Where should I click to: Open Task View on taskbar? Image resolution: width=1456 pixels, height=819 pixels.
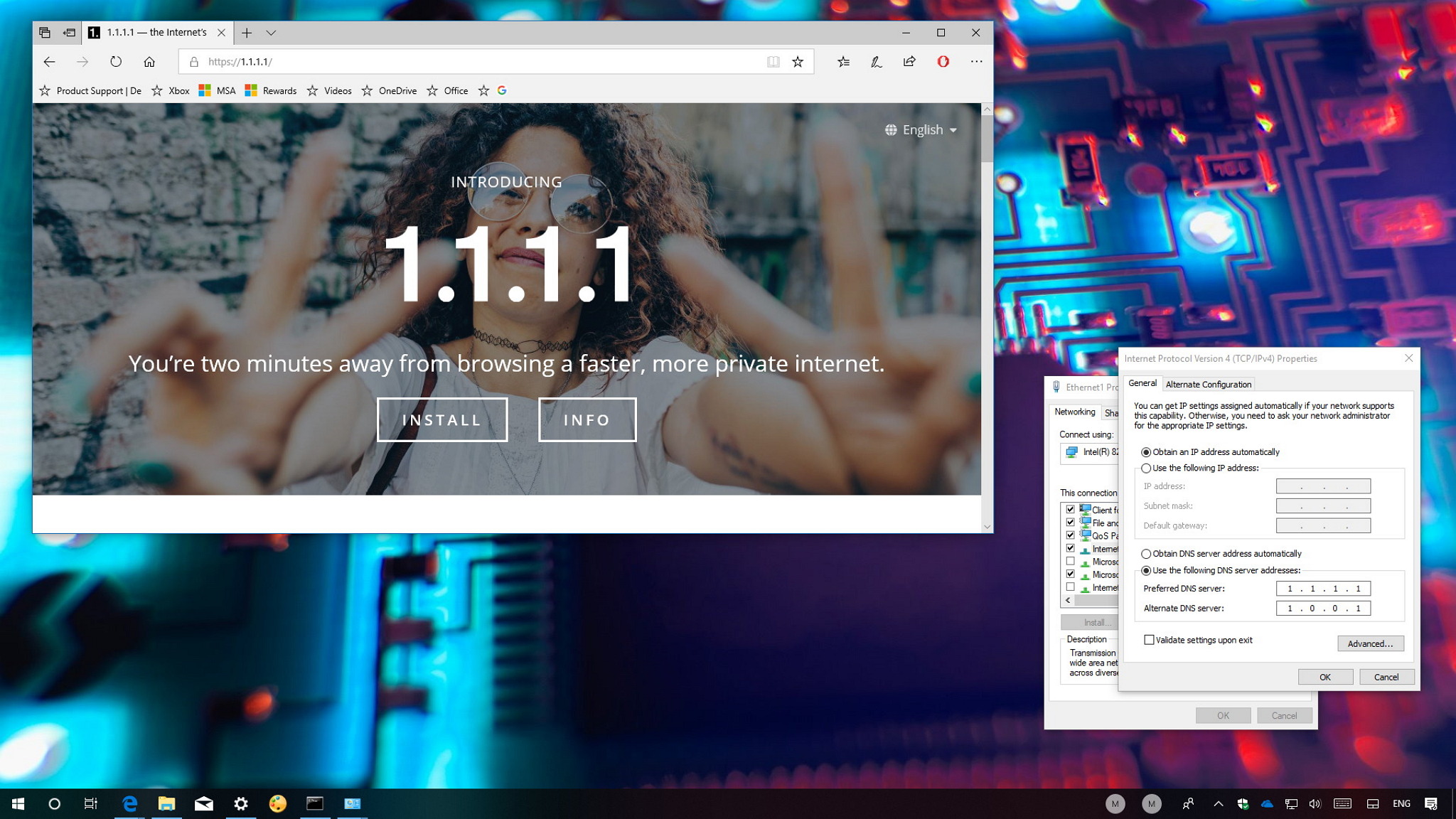click(x=91, y=804)
